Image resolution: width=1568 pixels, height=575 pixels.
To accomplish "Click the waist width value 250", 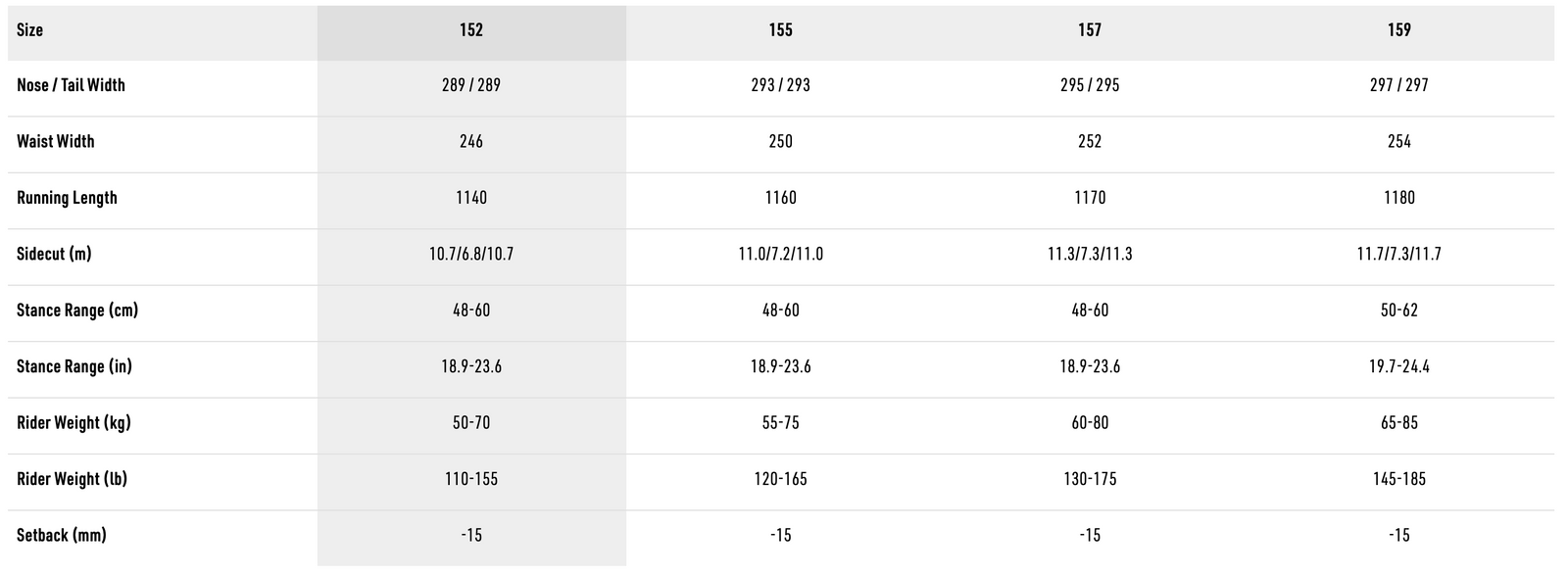I will (x=780, y=141).
